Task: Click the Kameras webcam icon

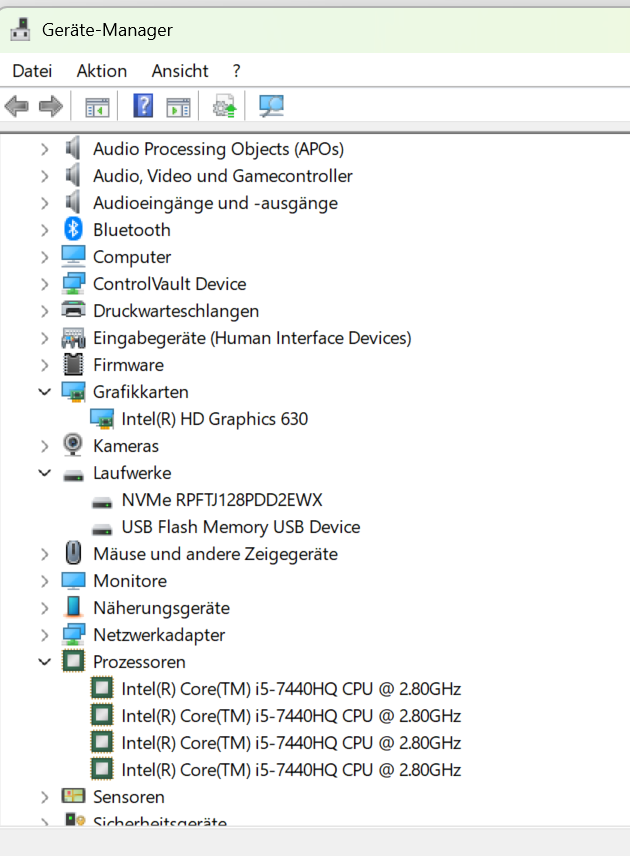Action: [x=73, y=445]
